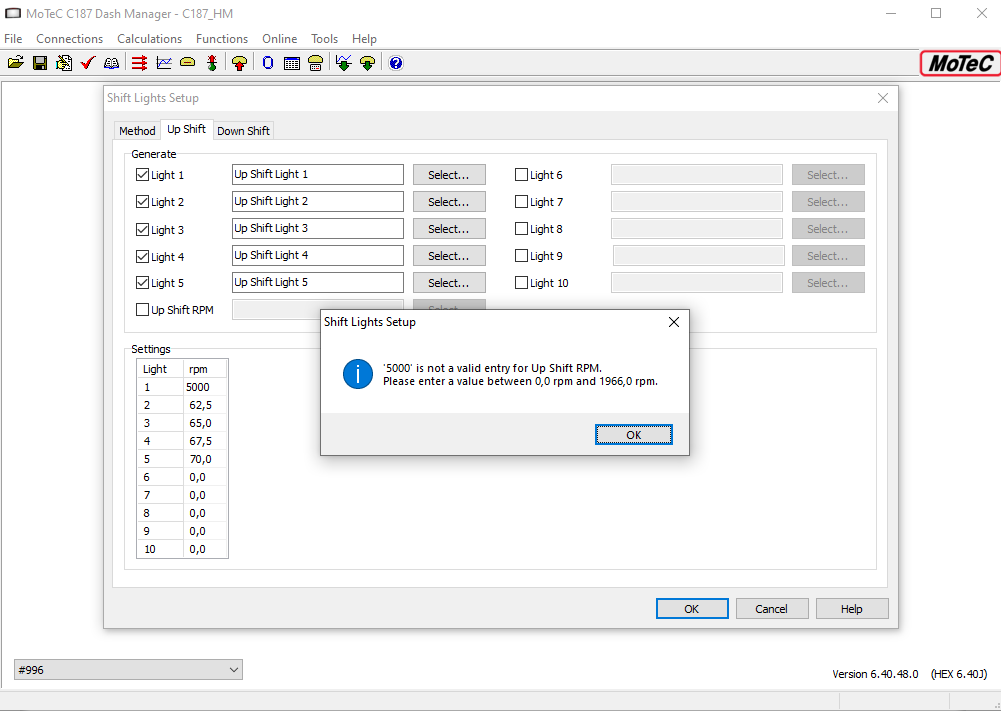Click the 67,5 rpm cell

click(x=206, y=441)
